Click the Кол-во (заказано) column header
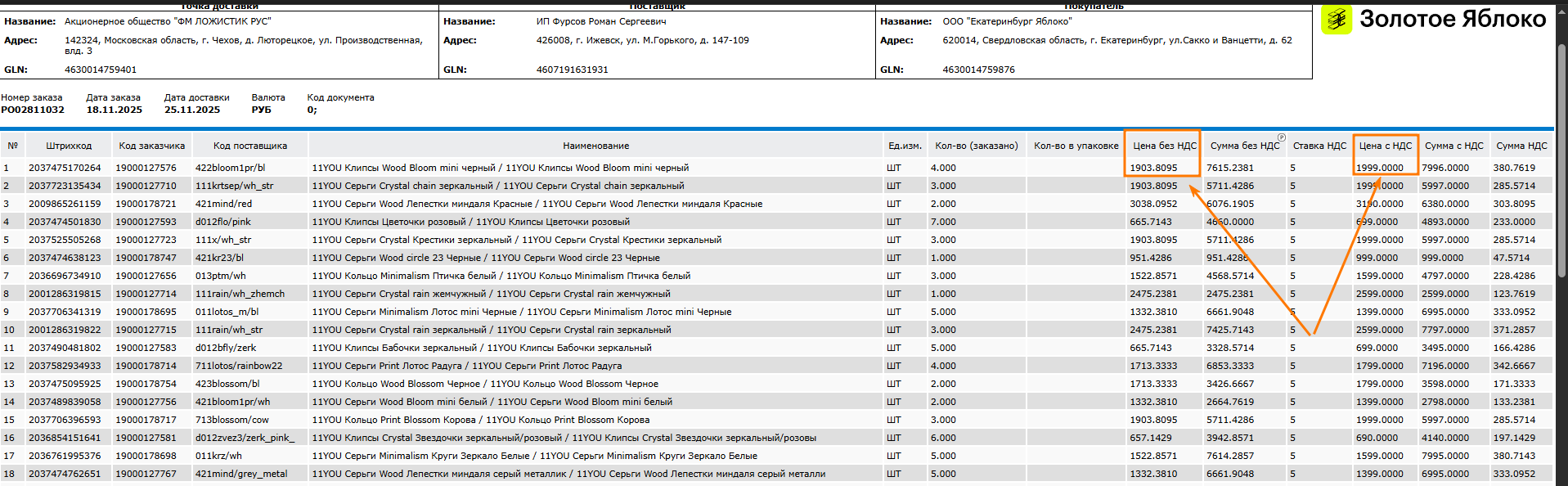 coord(977,146)
